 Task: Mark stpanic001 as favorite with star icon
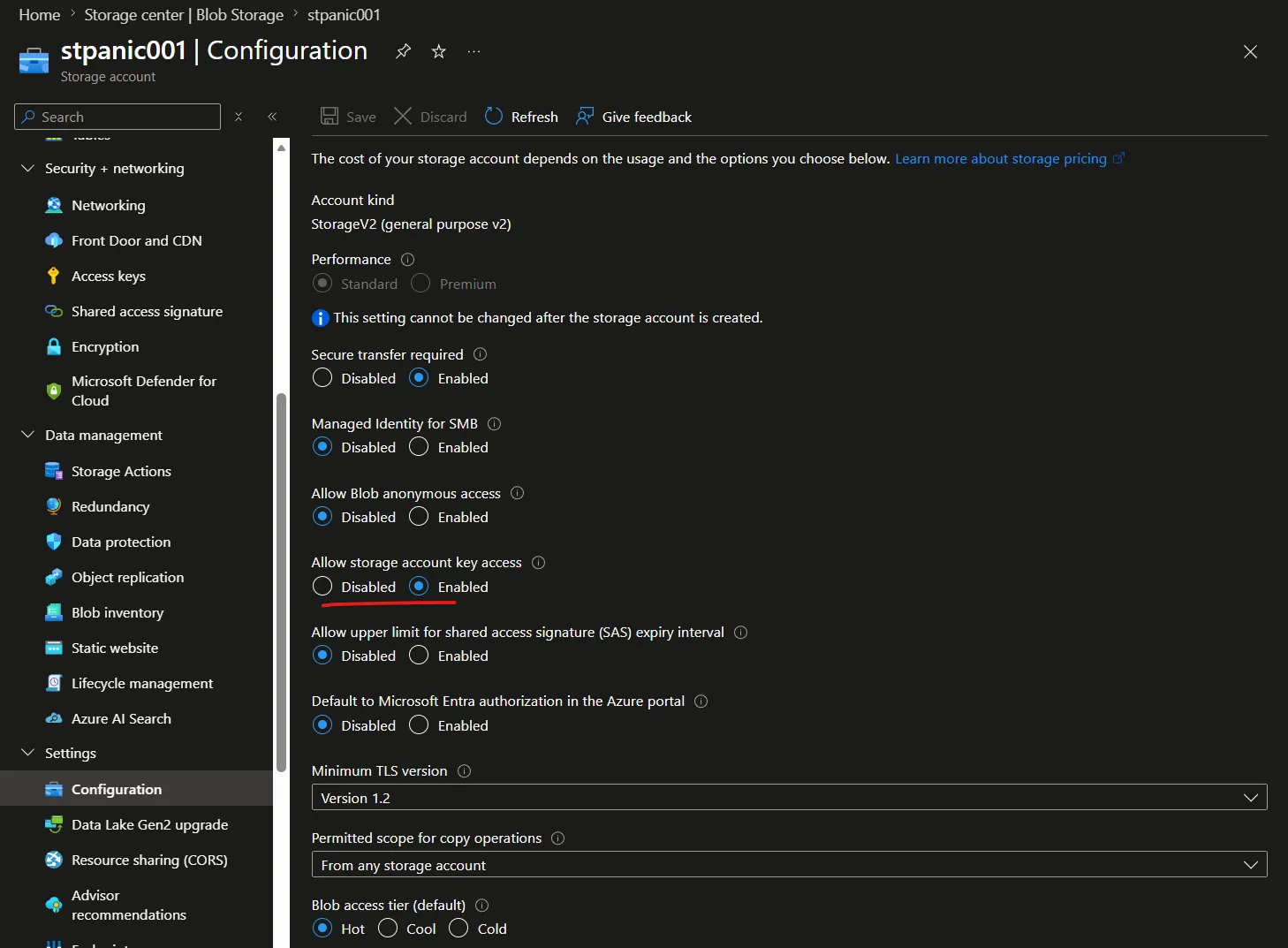click(438, 51)
